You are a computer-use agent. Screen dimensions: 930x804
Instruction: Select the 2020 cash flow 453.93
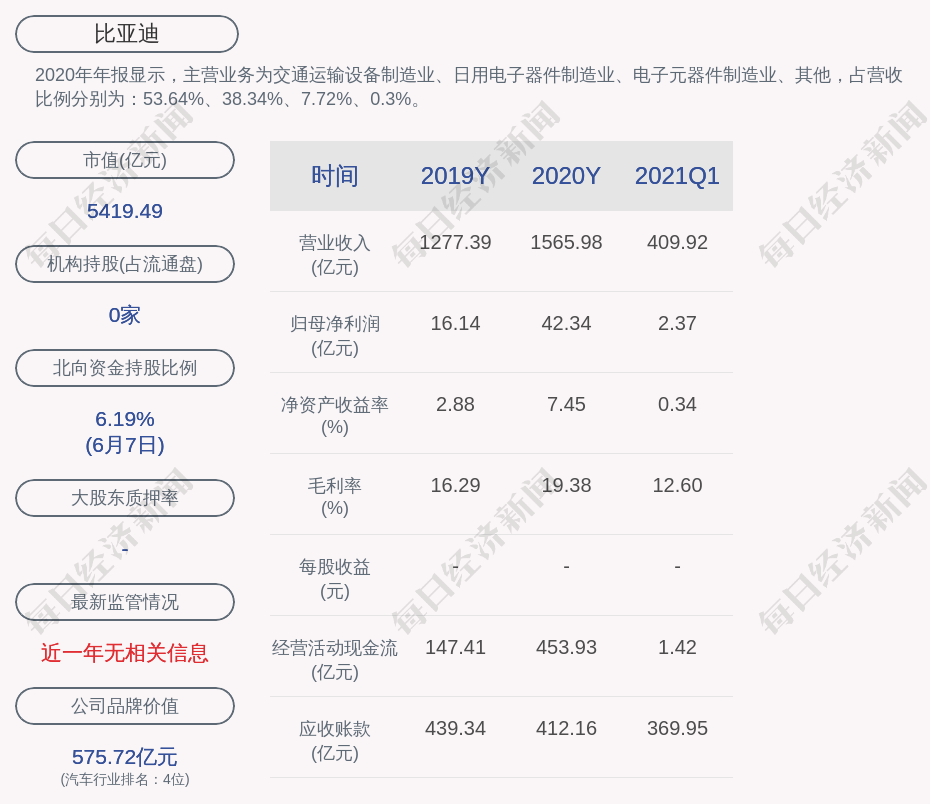click(566, 647)
